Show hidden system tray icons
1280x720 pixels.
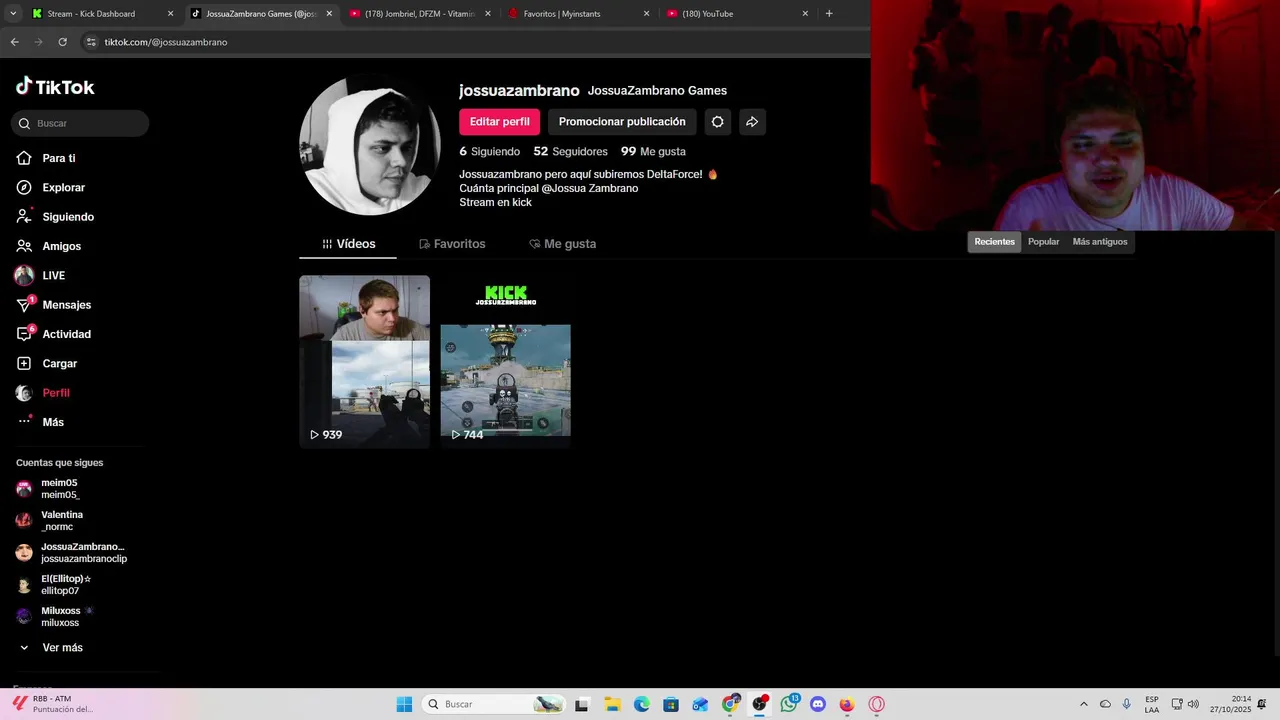pyautogui.click(x=1083, y=704)
